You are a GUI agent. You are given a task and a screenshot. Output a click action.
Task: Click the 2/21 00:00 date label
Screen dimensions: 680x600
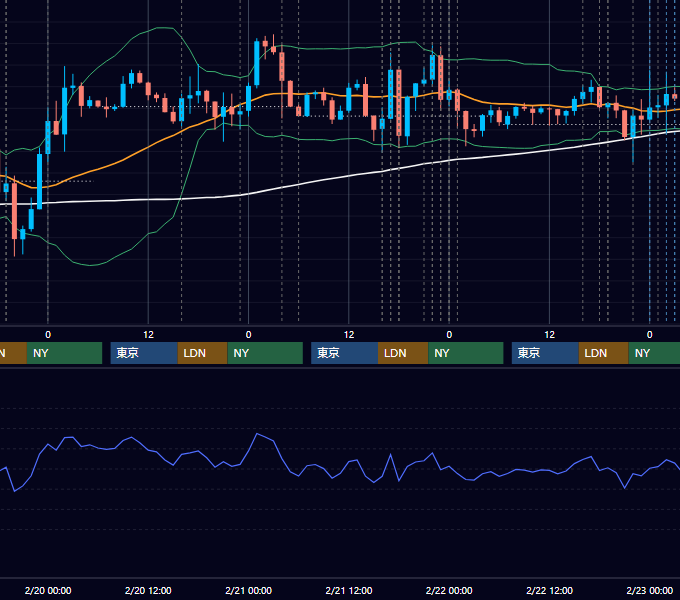tap(248, 590)
